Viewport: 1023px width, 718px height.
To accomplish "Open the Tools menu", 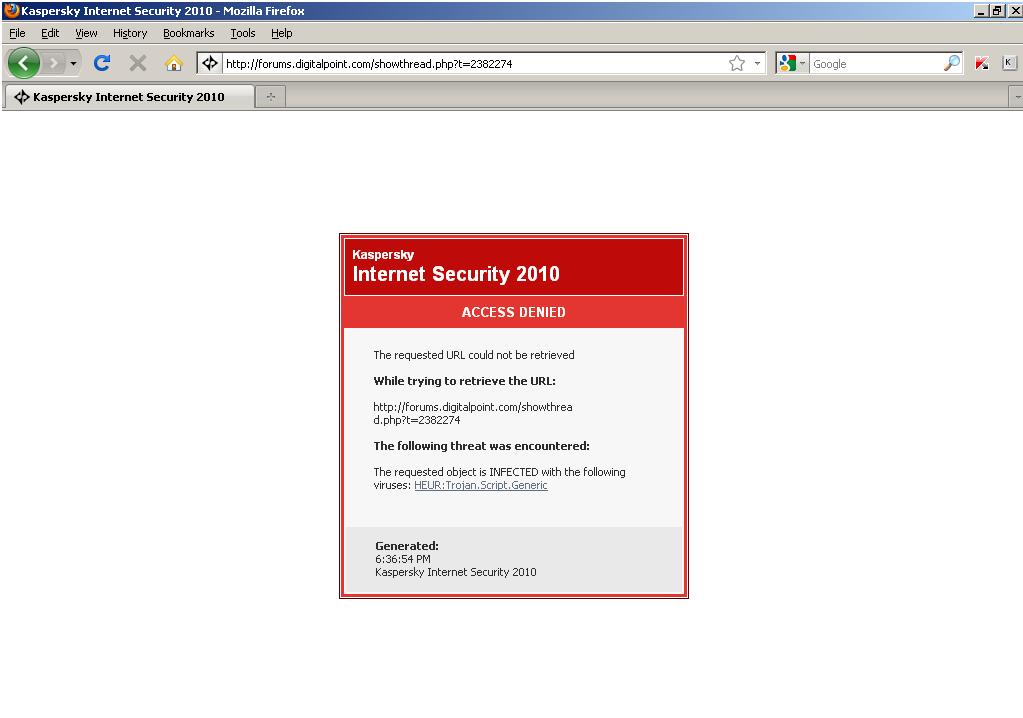I will pyautogui.click(x=243, y=33).
